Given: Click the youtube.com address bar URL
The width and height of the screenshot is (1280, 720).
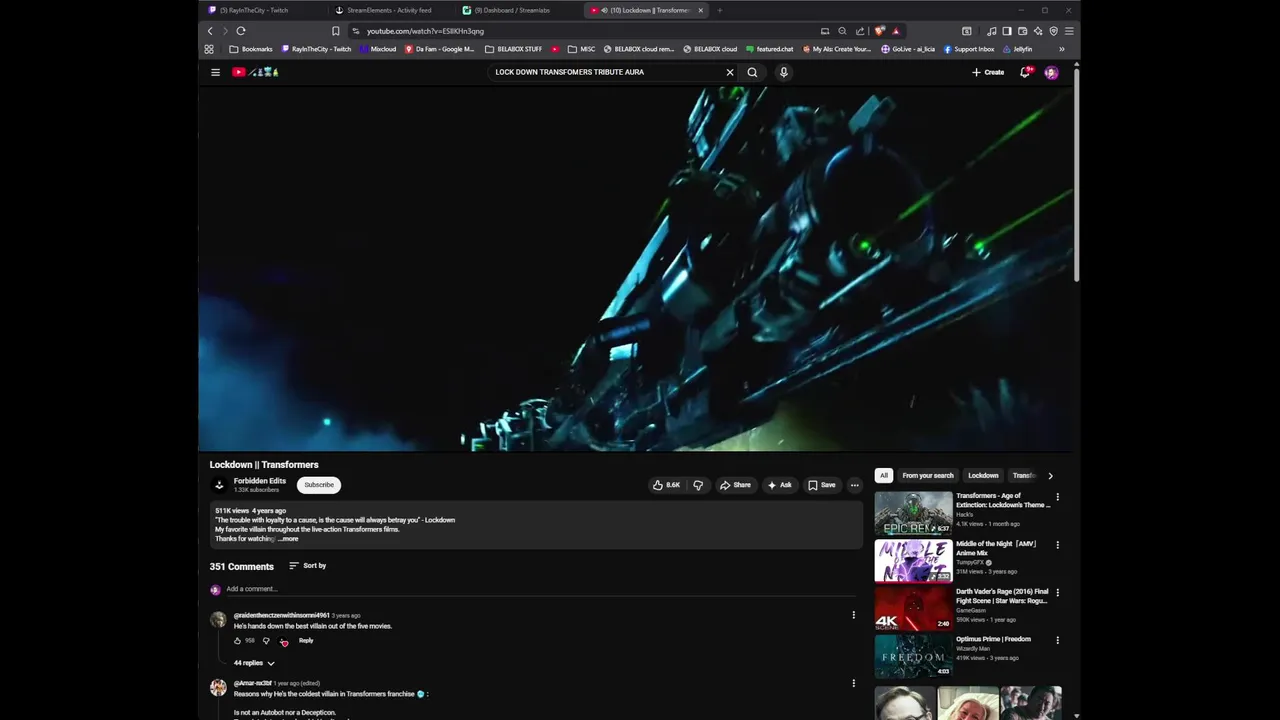Looking at the screenshot, I should click(425, 31).
